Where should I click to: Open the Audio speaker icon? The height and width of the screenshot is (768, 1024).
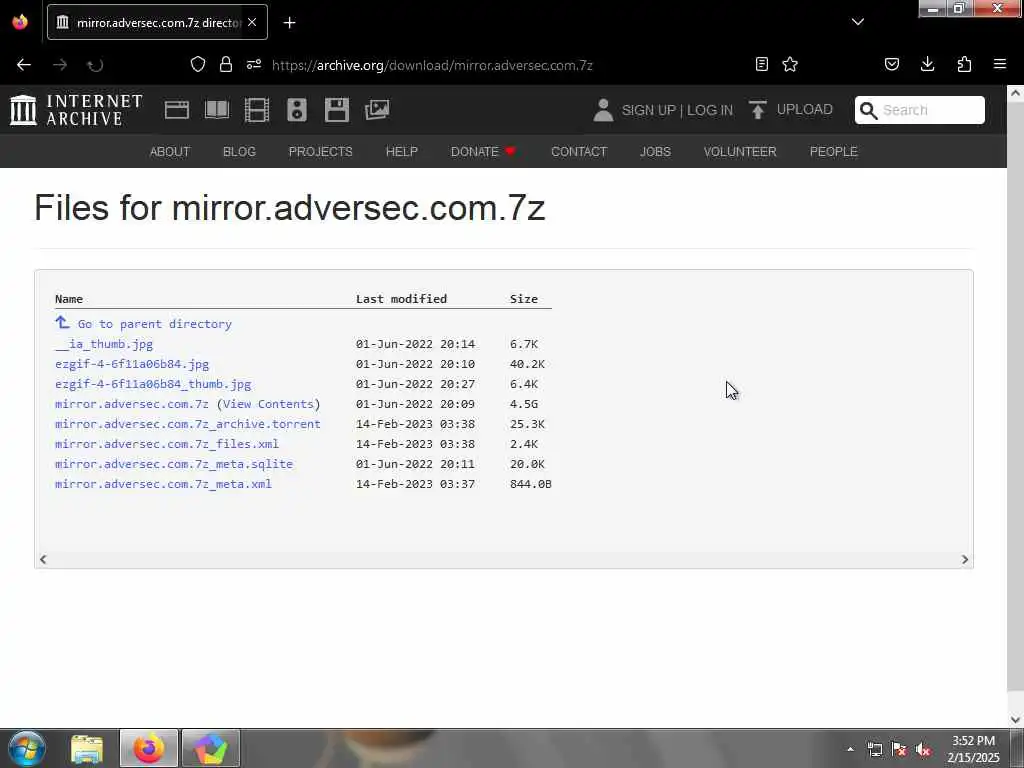click(296, 110)
